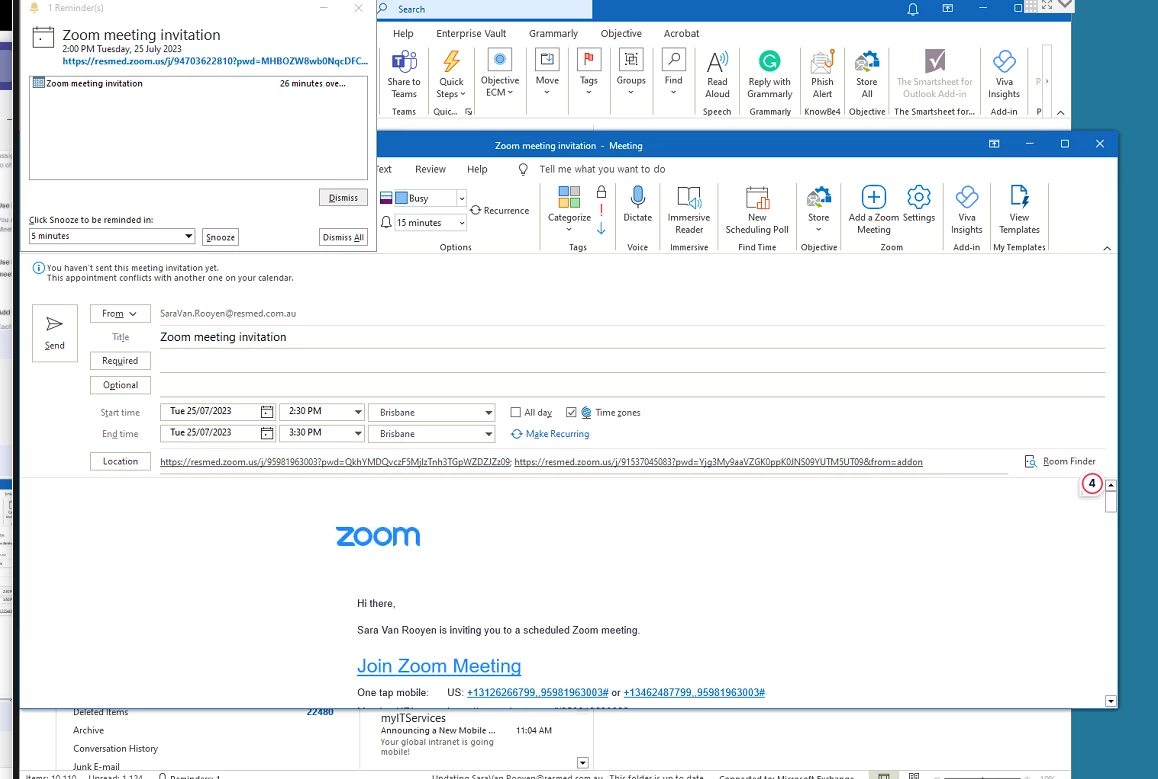Start Read Aloud speech tool
Screen dimensions: 1158x779
click(717, 74)
